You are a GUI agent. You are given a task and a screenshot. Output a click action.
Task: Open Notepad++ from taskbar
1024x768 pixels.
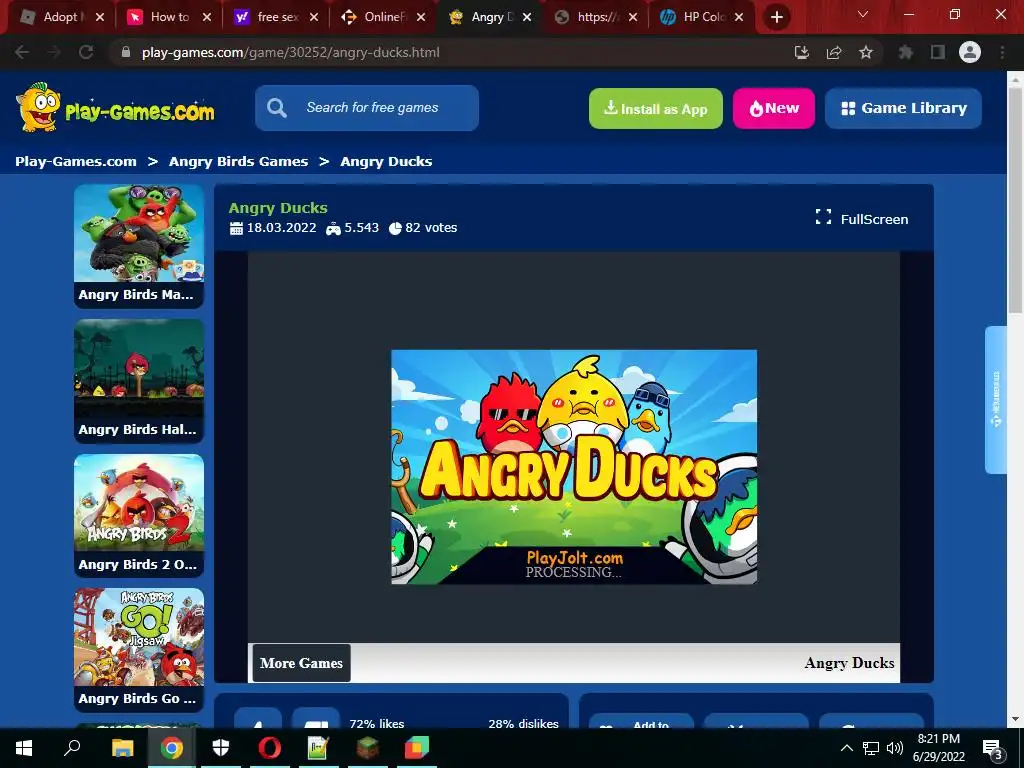[x=319, y=748]
